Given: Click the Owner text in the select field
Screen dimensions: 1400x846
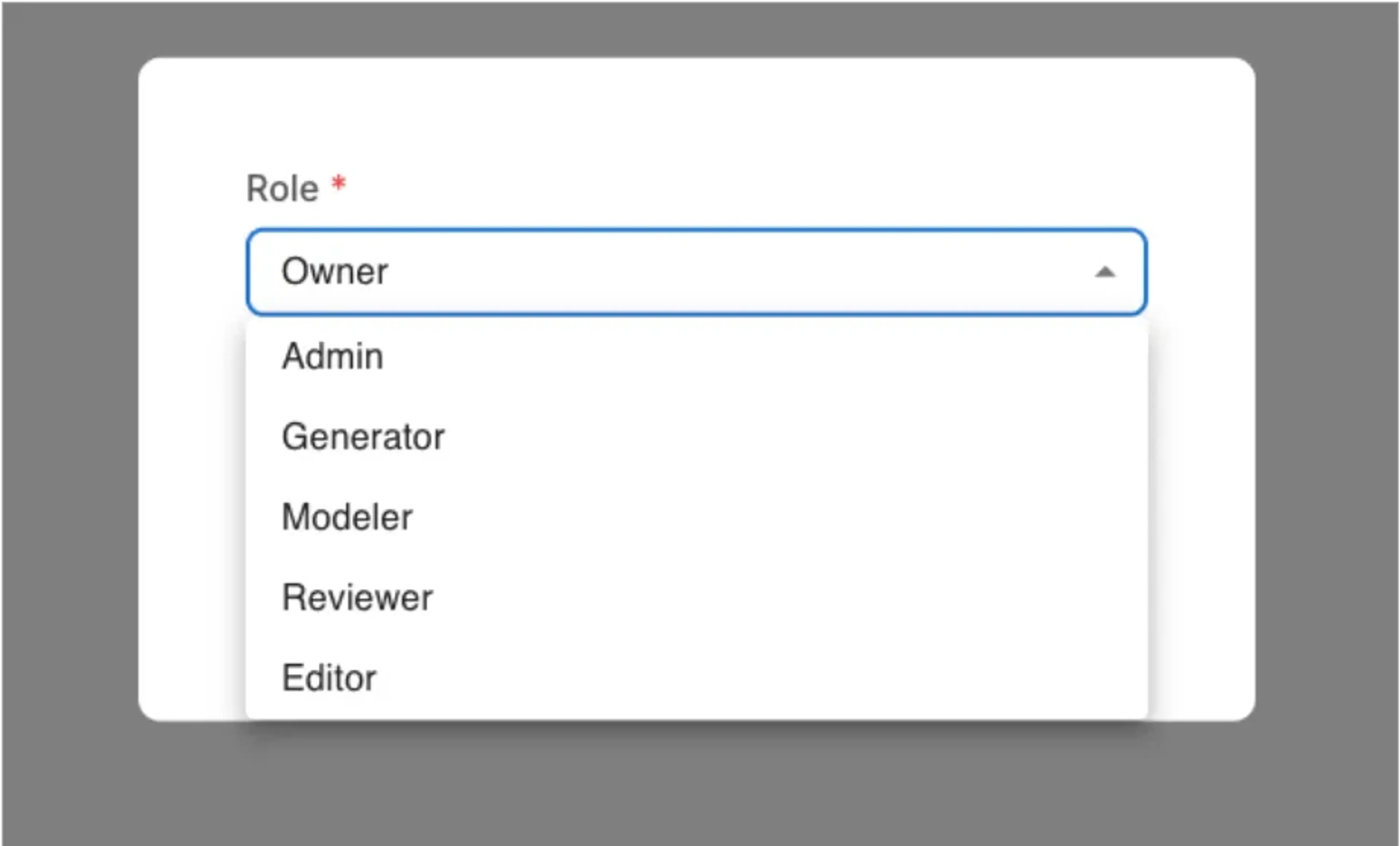Looking at the screenshot, I should (x=335, y=272).
